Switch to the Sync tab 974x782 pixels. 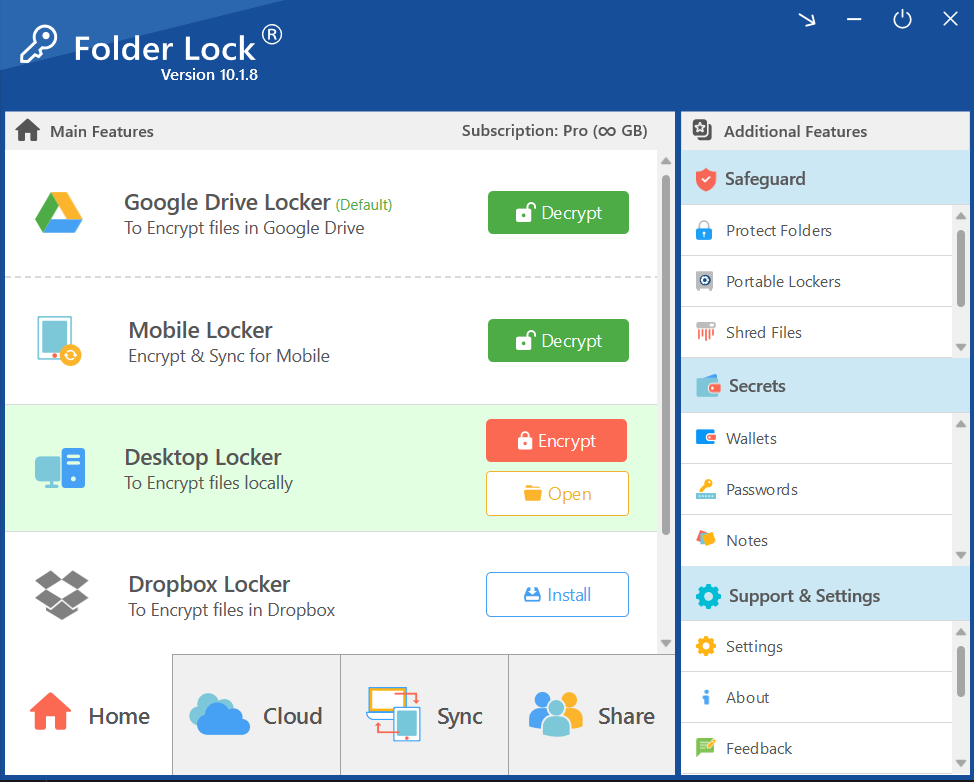coord(424,715)
